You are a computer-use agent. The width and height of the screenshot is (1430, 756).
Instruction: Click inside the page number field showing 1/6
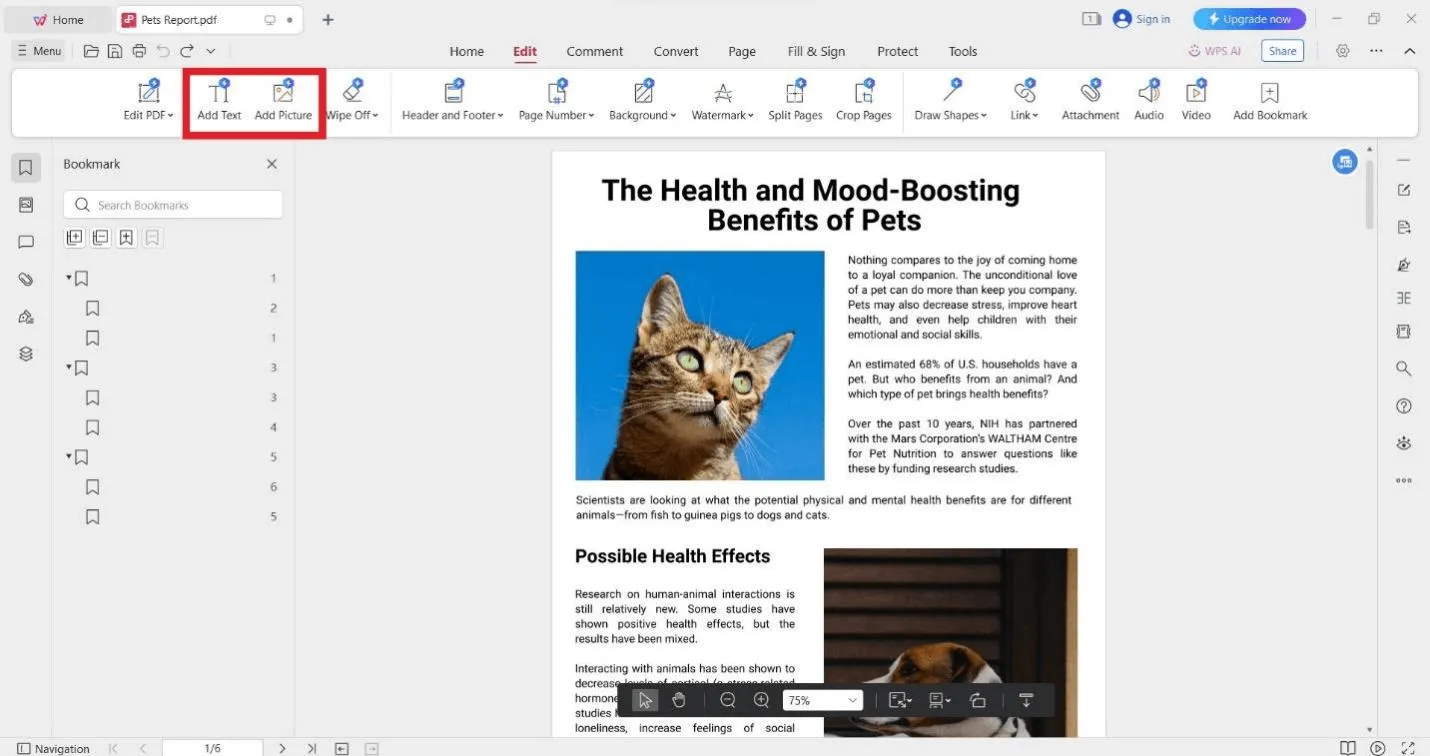click(213, 748)
